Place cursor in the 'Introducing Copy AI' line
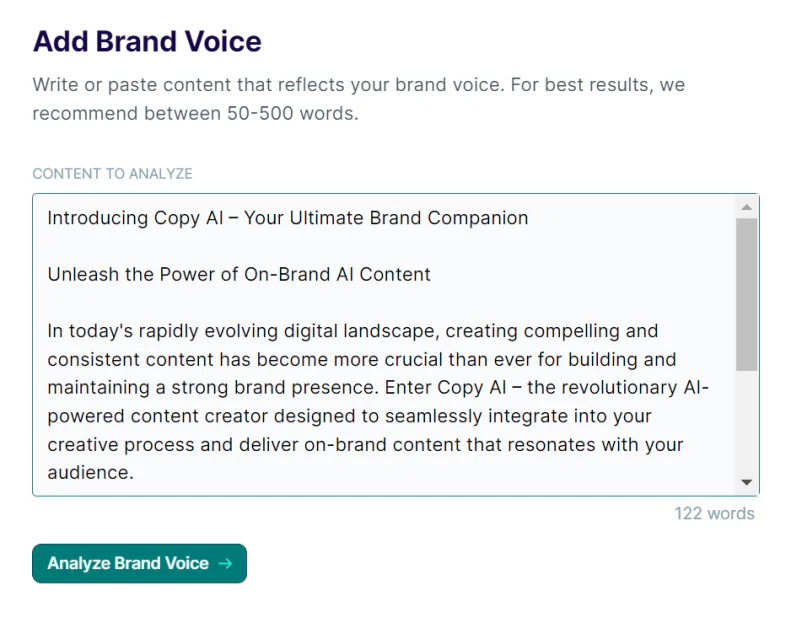Image resolution: width=802 pixels, height=628 pixels. (x=287, y=217)
